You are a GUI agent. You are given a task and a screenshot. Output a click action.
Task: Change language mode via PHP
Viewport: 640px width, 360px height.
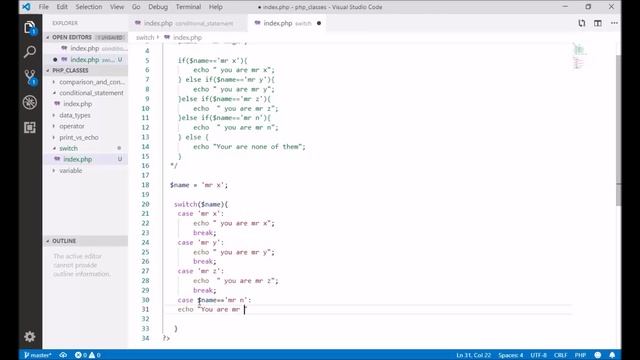[x=580, y=355]
